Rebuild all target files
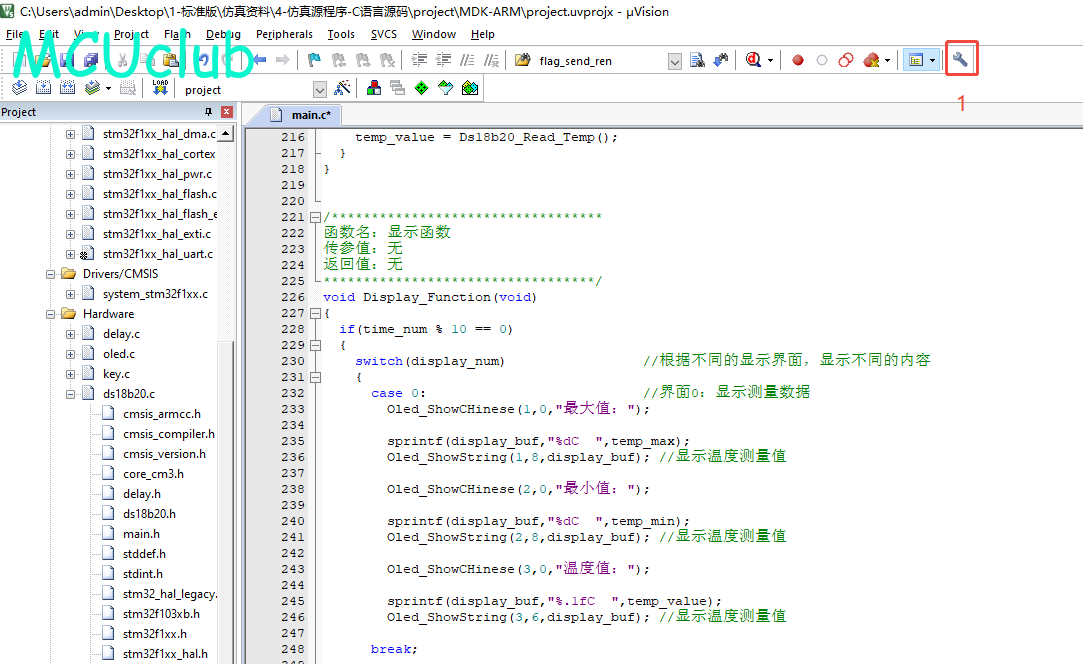The image size is (1083, 664). pyautogui.click(x=68, y=88)
